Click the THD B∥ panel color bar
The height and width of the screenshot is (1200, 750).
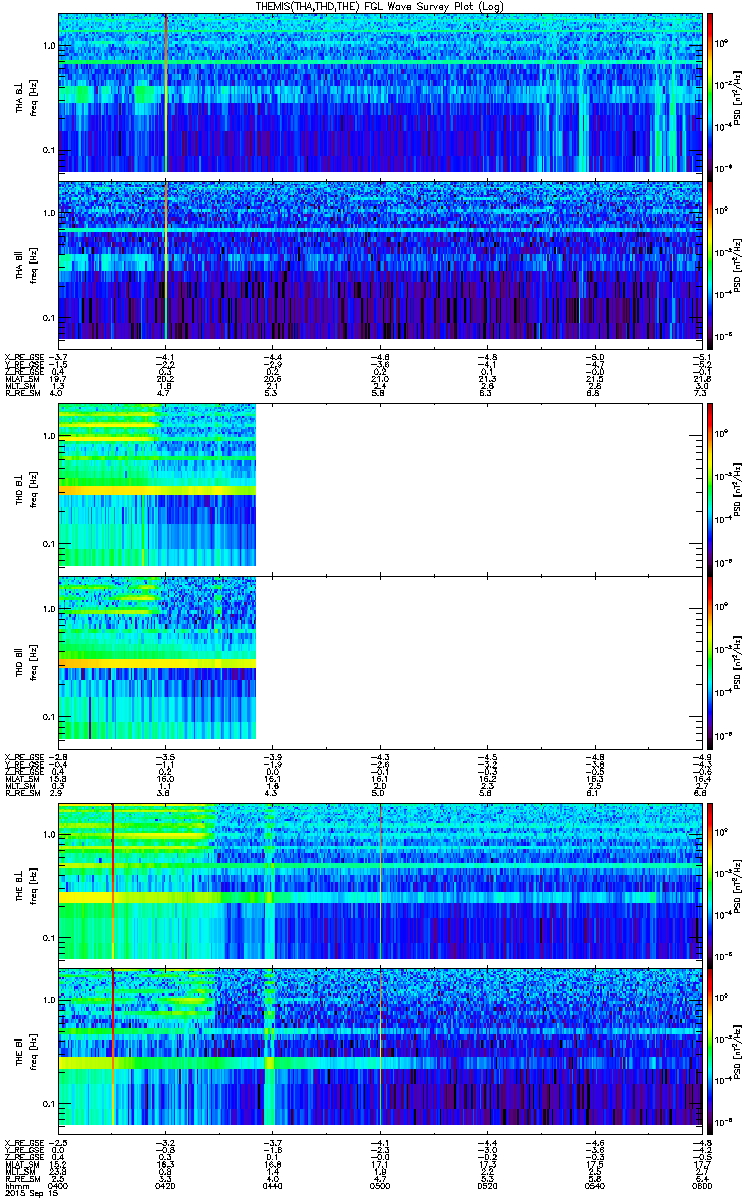click(x=709, y=659)
